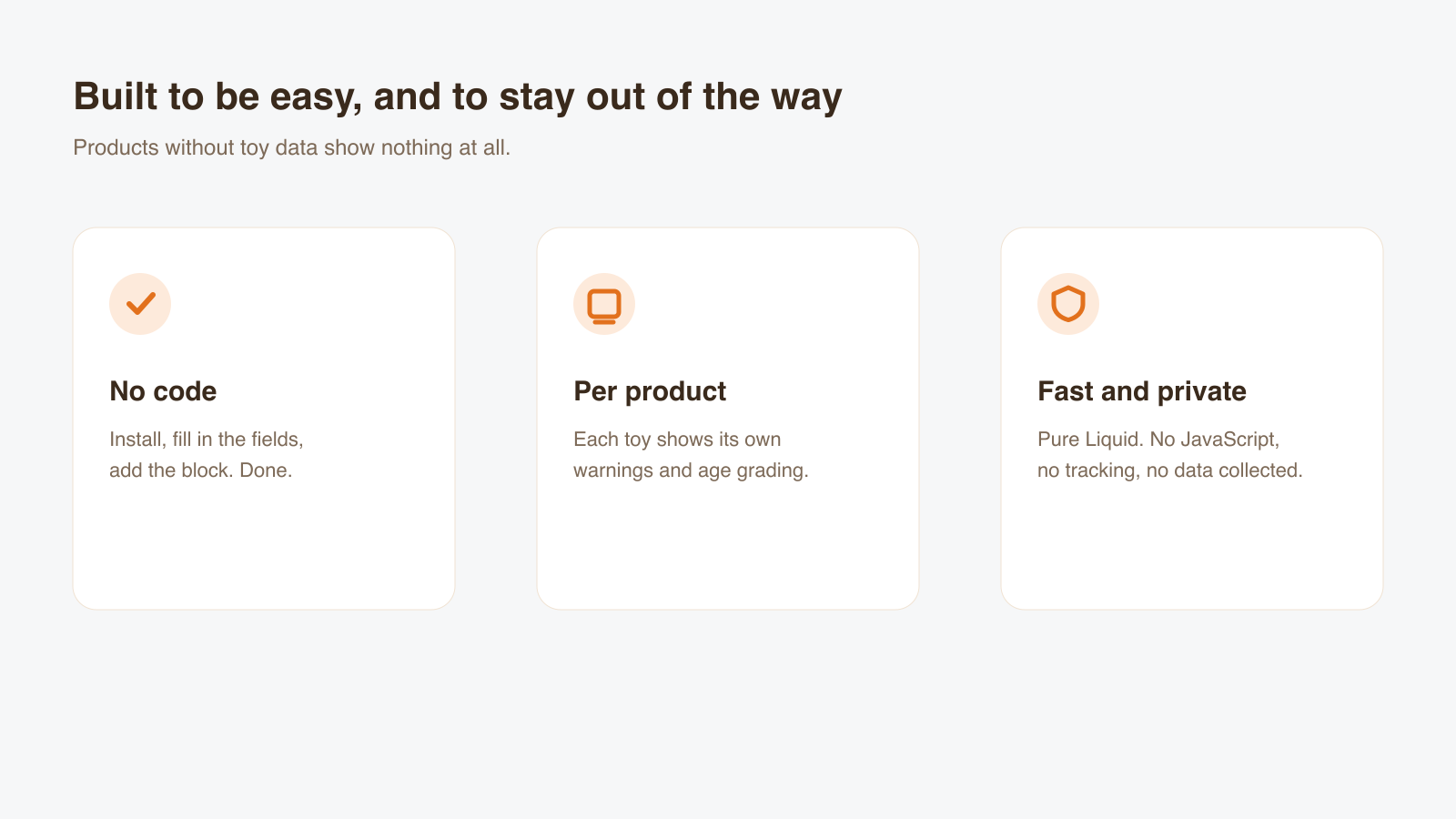The width and height of the screenshot is (1456, 819).
Task: Click empty lower area of Fast and private card
Action: (1192, 546)
